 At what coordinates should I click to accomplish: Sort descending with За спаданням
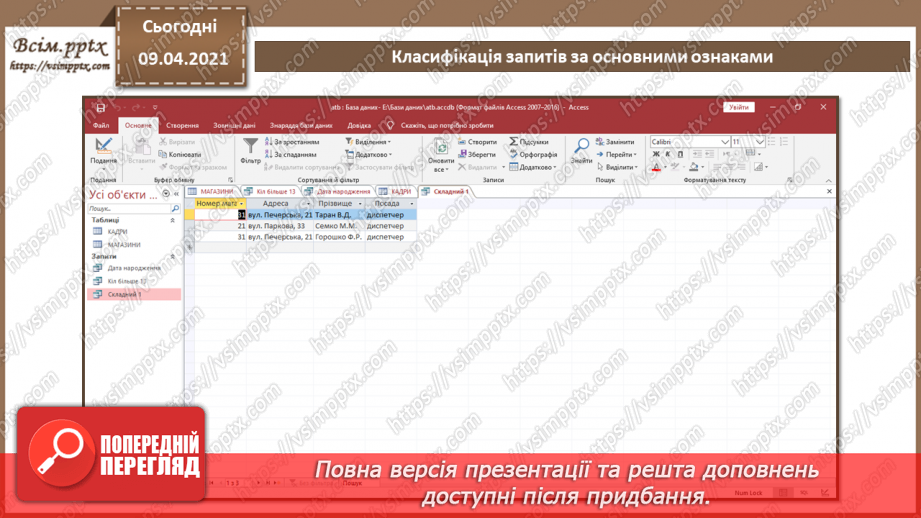290,154
